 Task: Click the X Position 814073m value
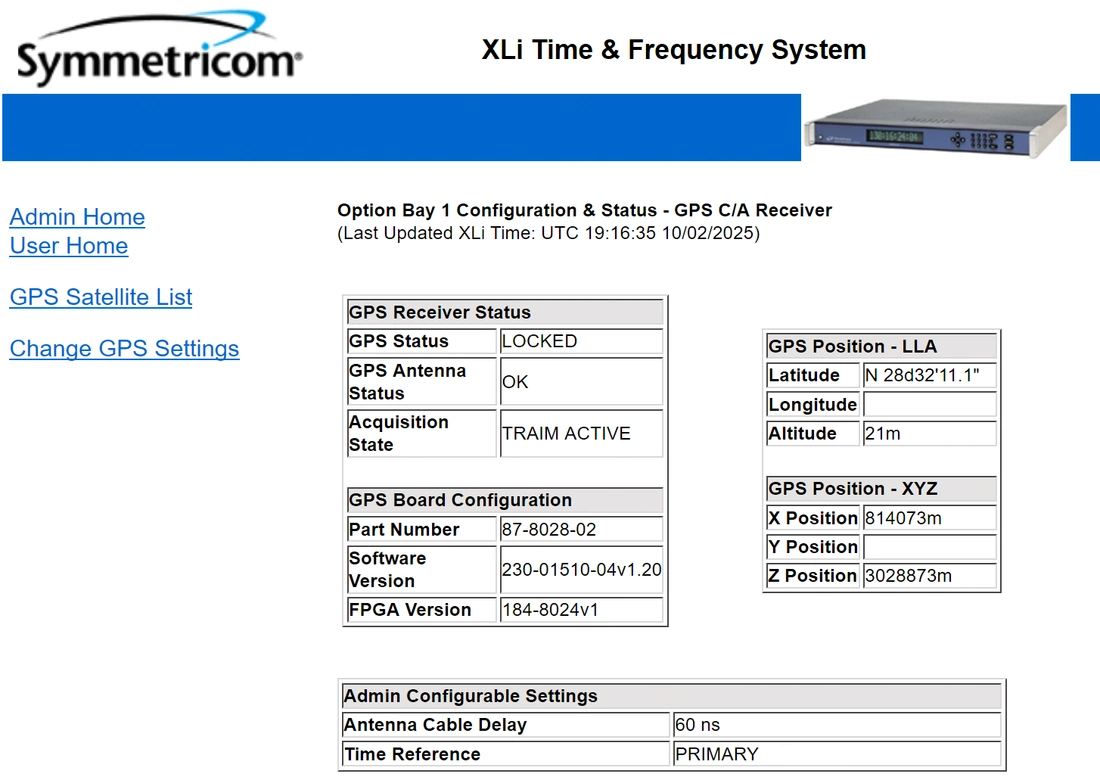pyautogui.click(x=903, y=518)
